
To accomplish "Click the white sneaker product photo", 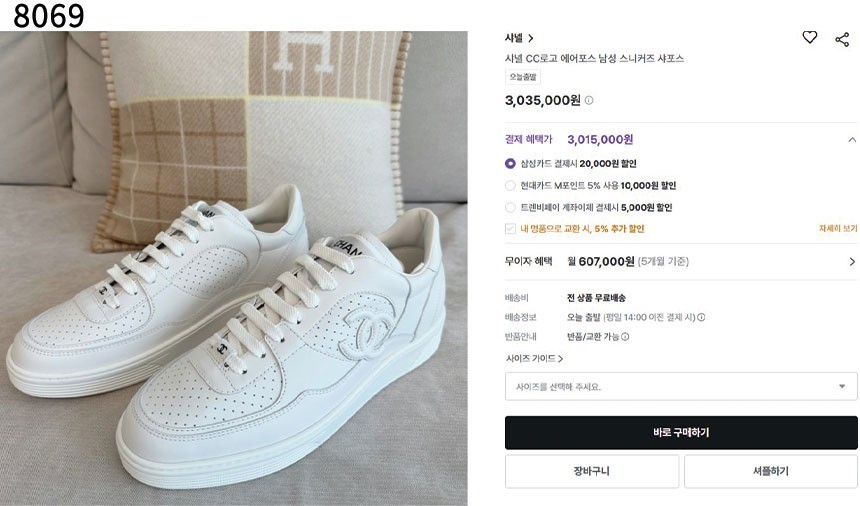I will [x=234, y=268].
